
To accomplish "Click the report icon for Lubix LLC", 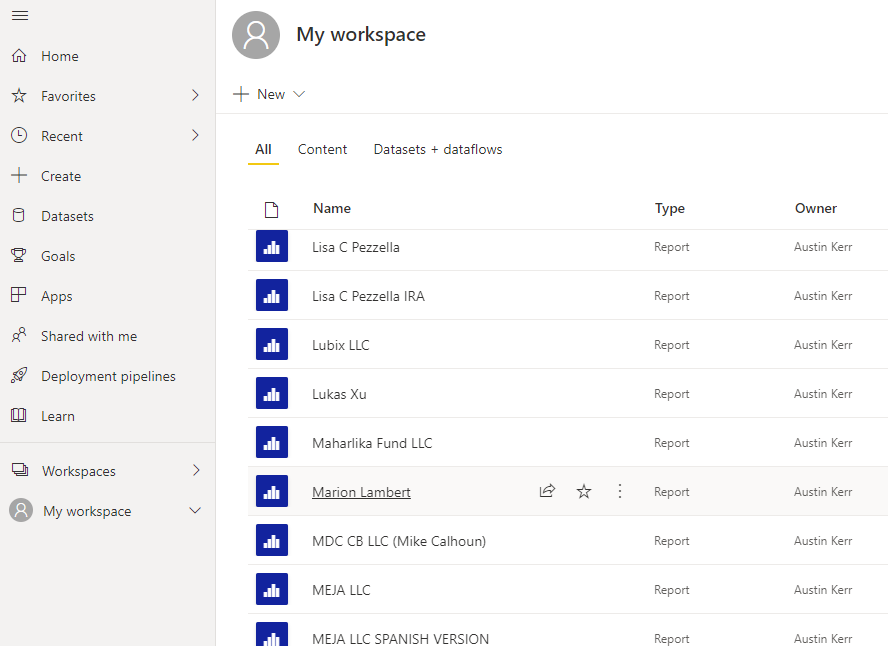I will 272,344.
